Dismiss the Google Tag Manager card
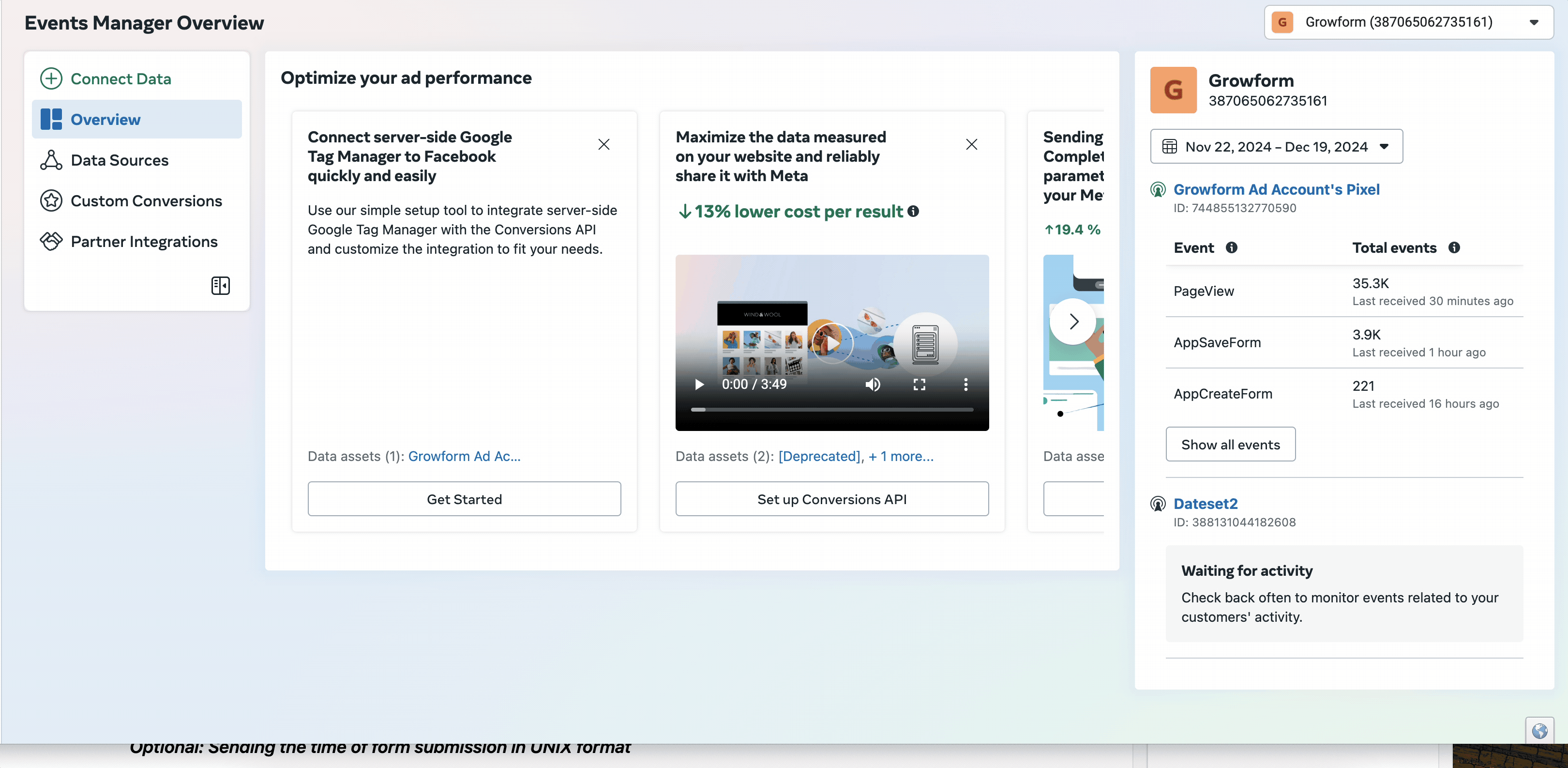 click(x=604, y=144)
